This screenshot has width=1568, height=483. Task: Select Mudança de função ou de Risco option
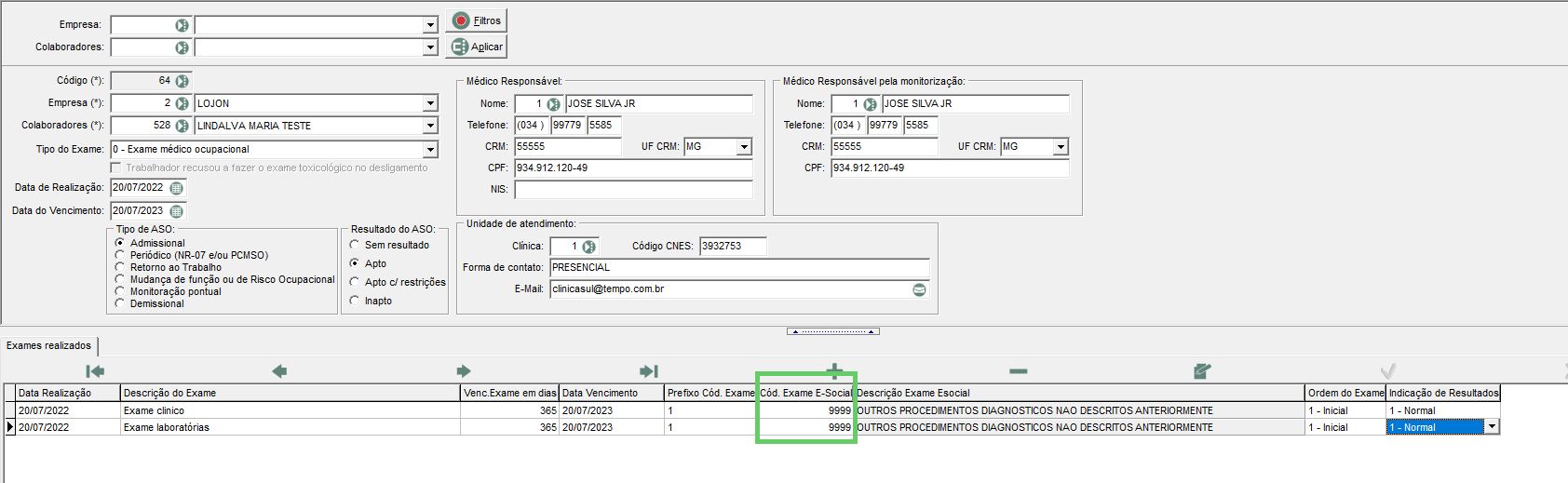coord(119,279)
